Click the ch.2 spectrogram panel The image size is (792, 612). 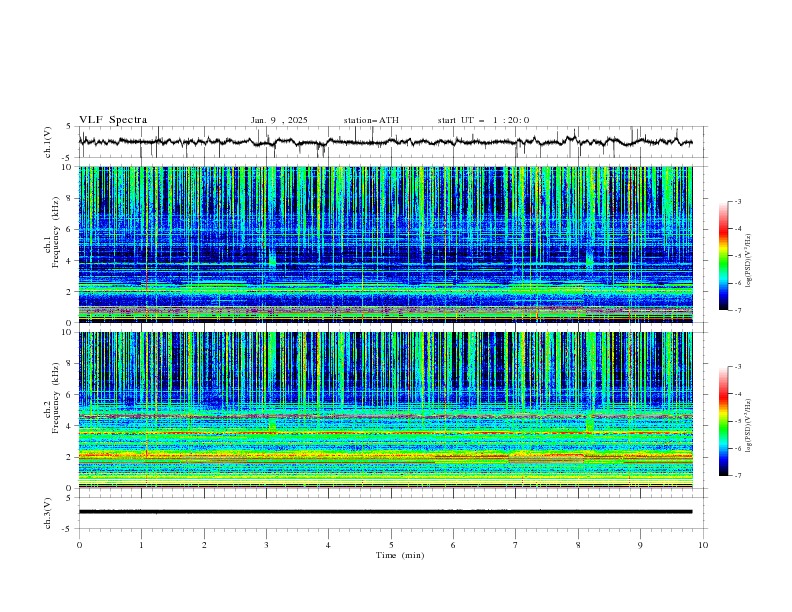point(385,410)
